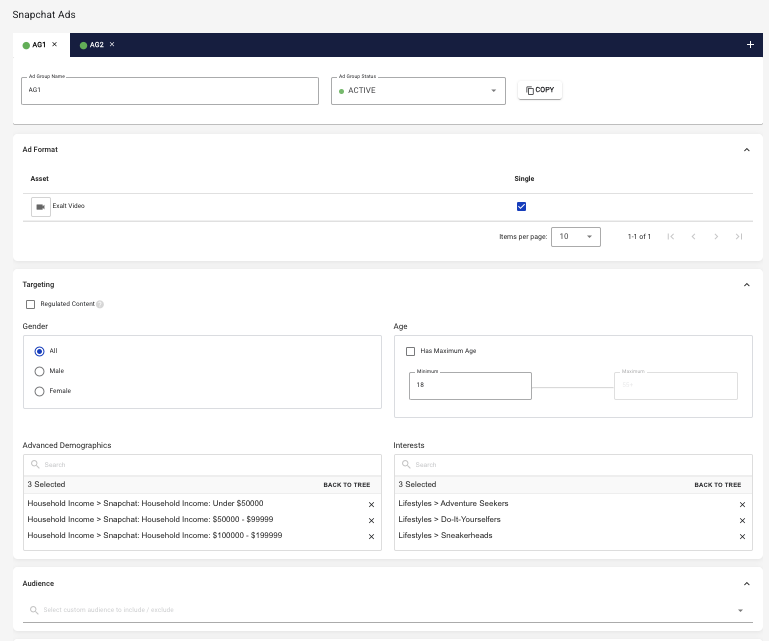Switch to the AG2 tab
769x641 pixels.
96,45
